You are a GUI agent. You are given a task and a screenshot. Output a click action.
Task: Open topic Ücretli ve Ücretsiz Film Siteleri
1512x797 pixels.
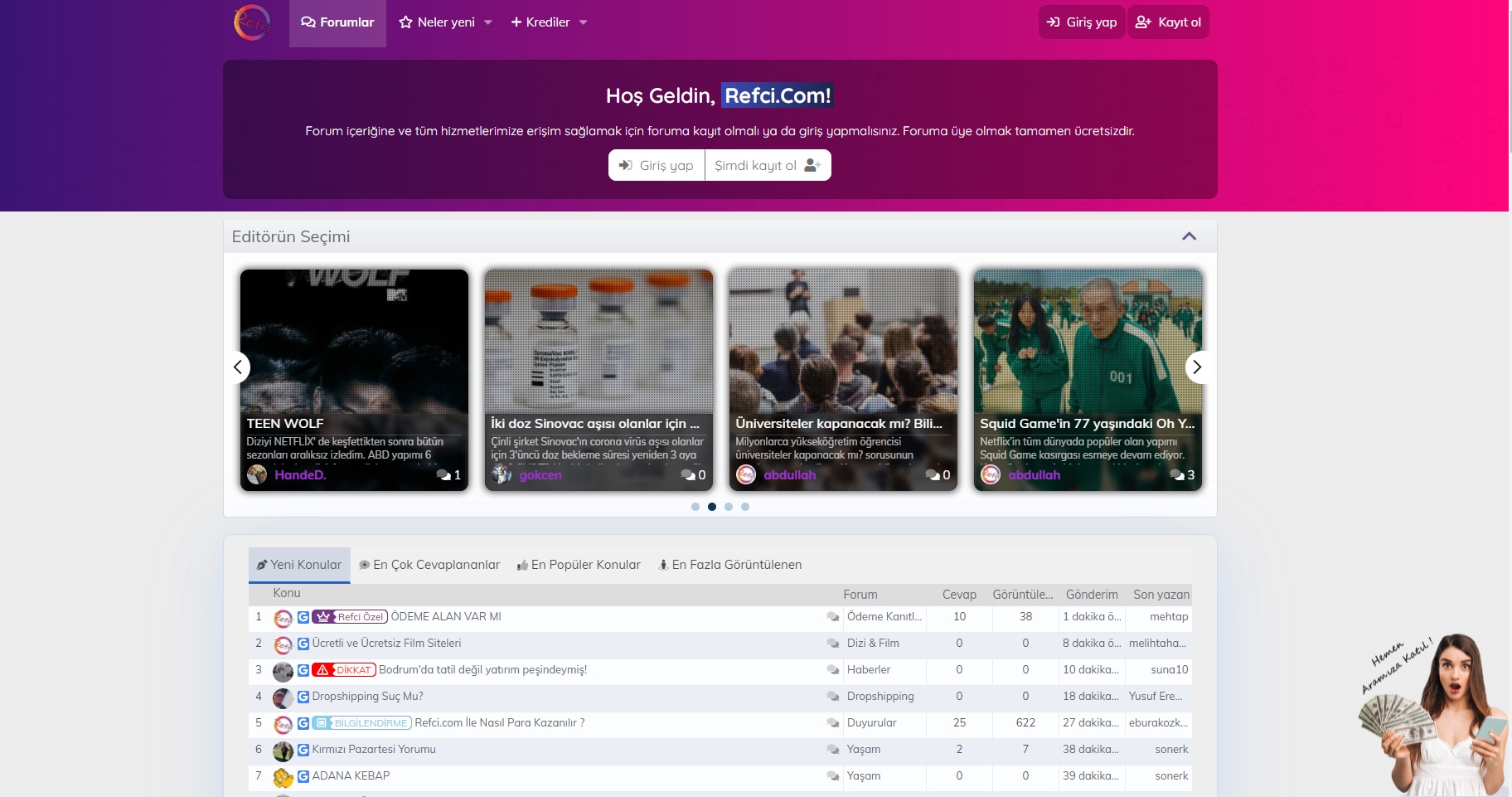[x=386, y=643]
